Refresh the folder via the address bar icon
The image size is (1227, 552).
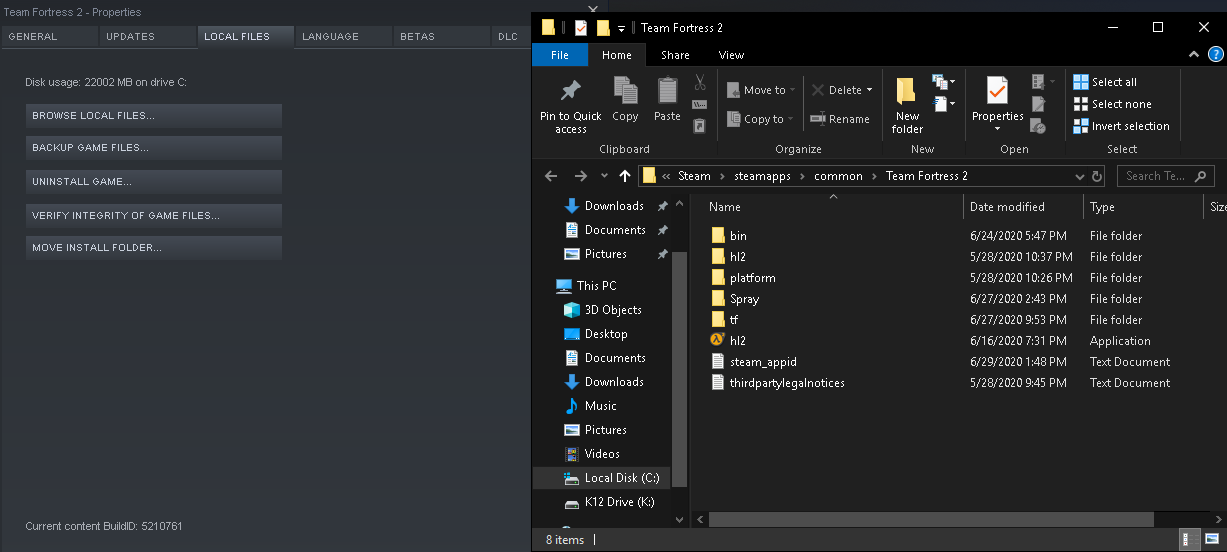[x=1097, y=176]
